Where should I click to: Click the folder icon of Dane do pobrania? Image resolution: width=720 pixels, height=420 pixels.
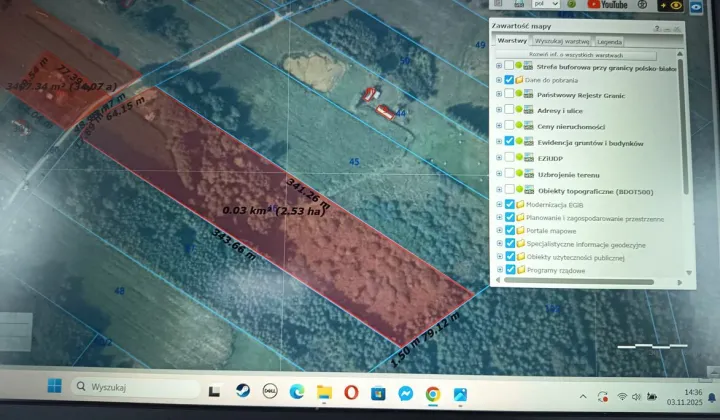coord(519,79)
